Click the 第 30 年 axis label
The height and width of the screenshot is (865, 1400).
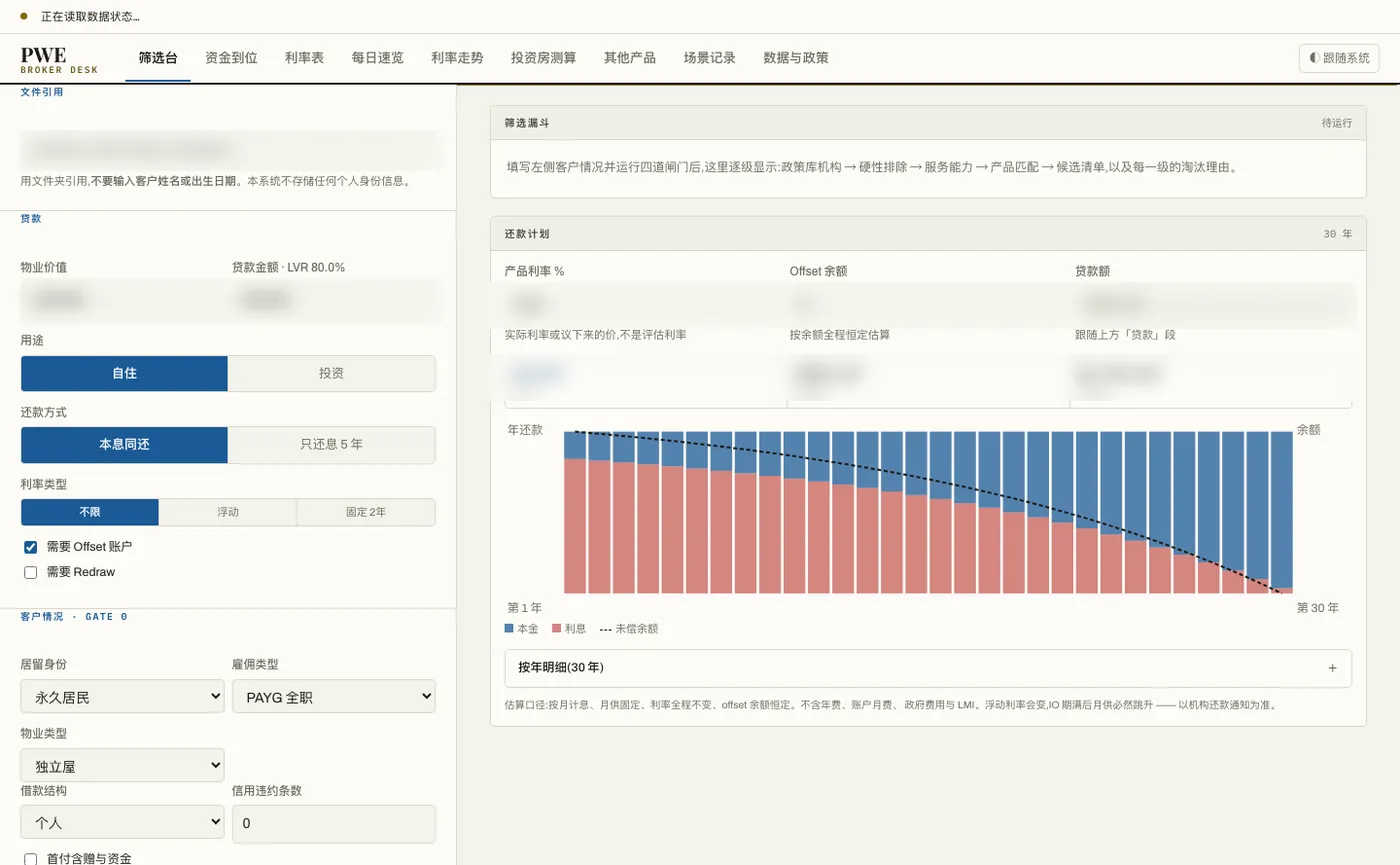pos(1317,608)
